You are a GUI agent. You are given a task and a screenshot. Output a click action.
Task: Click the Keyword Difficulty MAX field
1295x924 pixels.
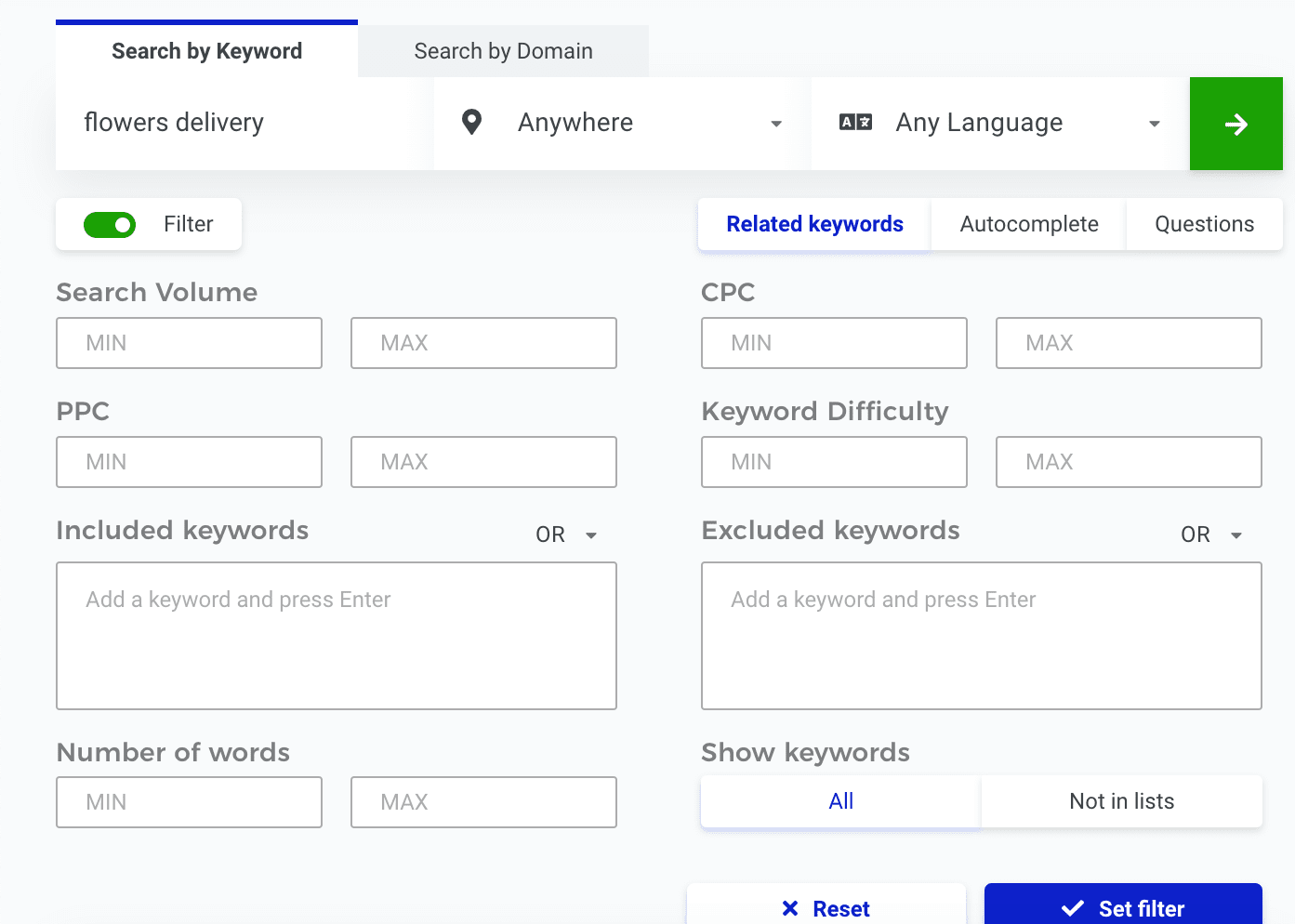(1129, 462)
